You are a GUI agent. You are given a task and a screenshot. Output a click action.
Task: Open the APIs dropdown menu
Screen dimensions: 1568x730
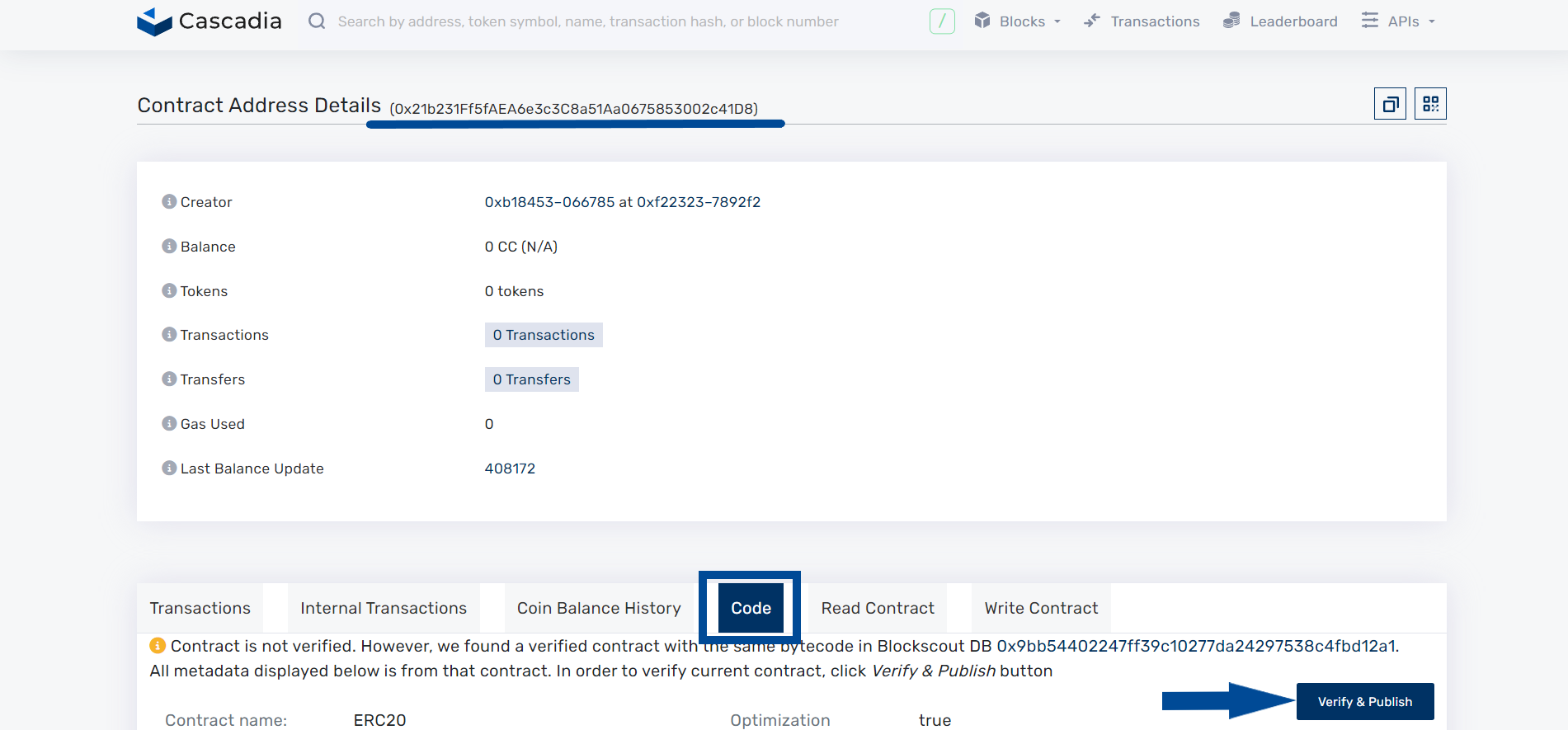[1399, 21]
